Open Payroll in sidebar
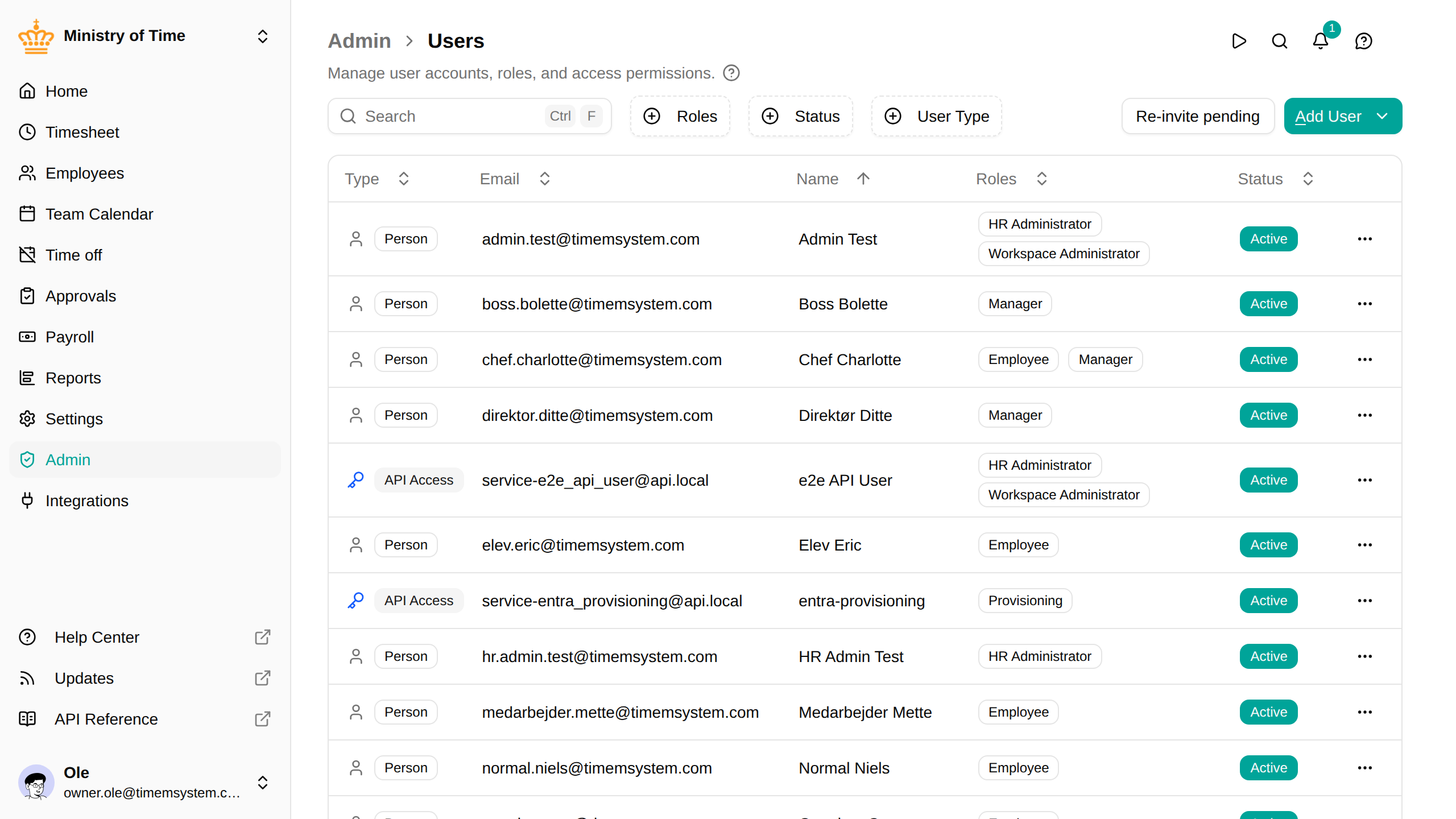The image size is (1456, 819). click(145, 337)
